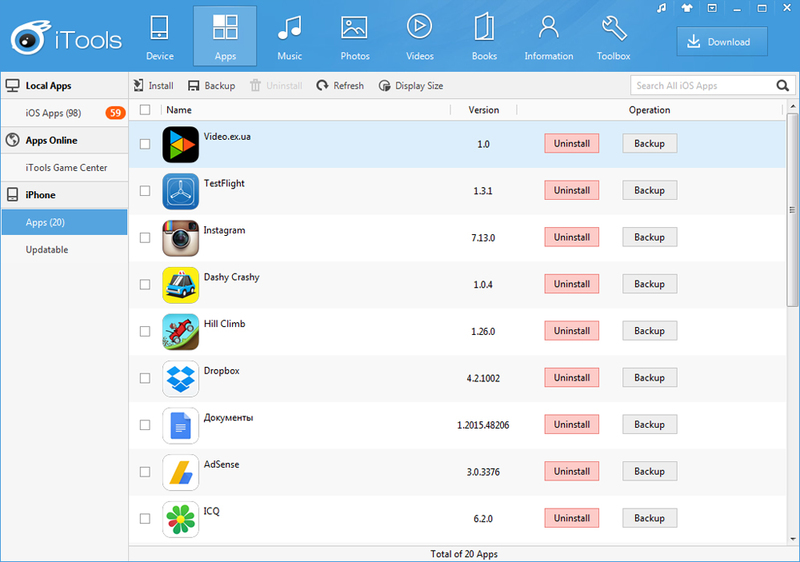Click the scrollbar up arrow
This screenshot has height=562, width=800.
[792, 107]
